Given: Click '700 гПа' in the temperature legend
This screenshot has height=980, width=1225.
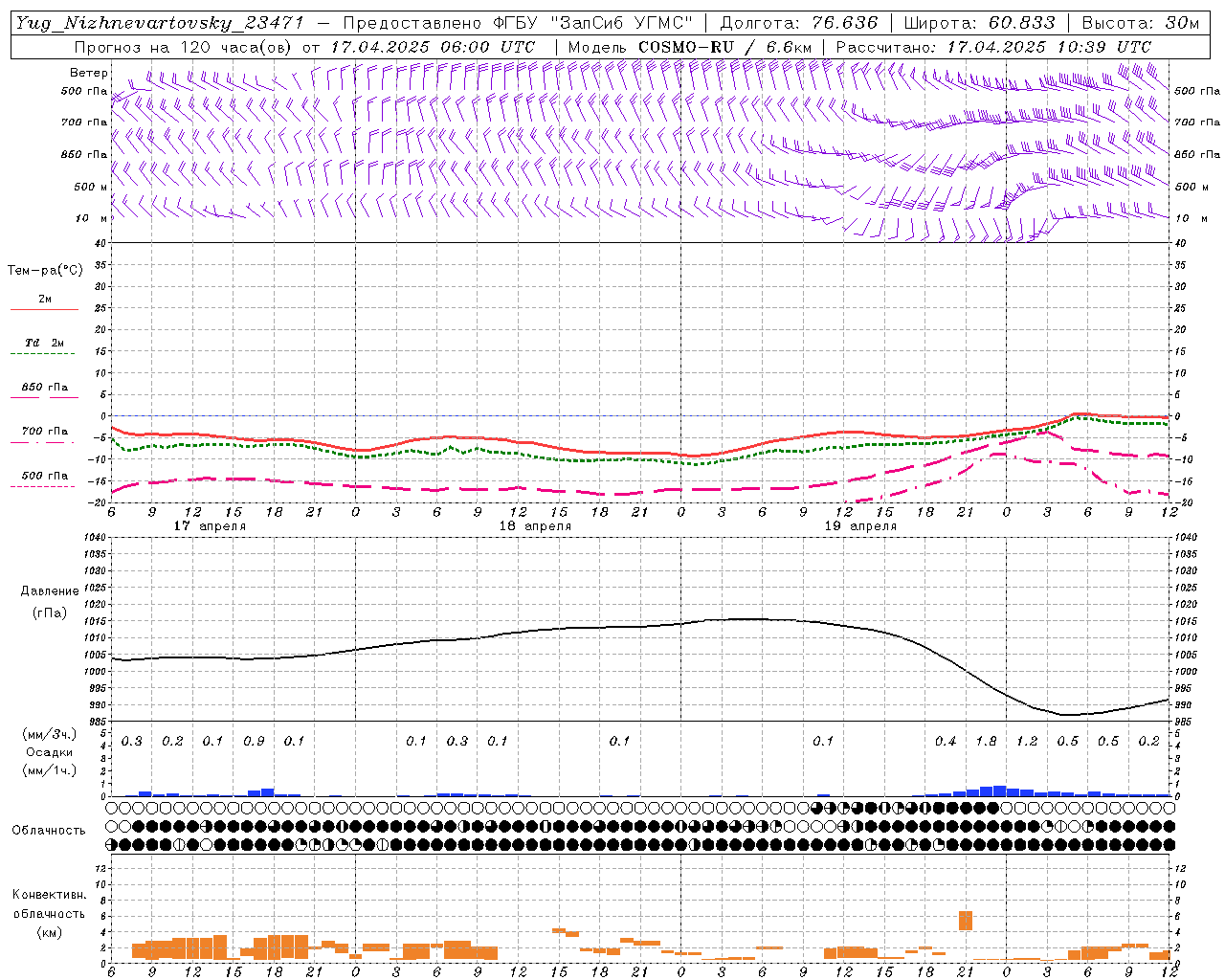Looking at the screenshot, I should [45, 432].
